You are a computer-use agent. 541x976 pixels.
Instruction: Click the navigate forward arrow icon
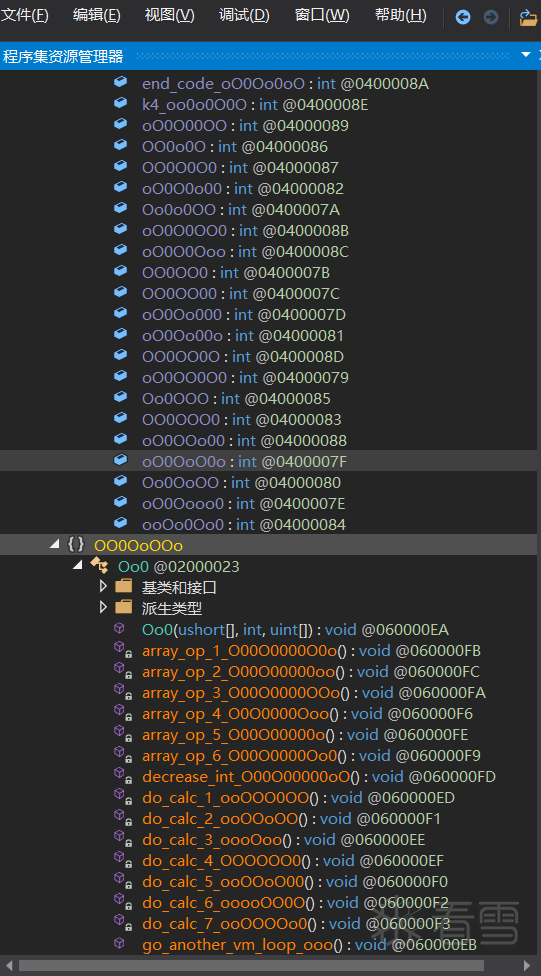coord(491,17)
